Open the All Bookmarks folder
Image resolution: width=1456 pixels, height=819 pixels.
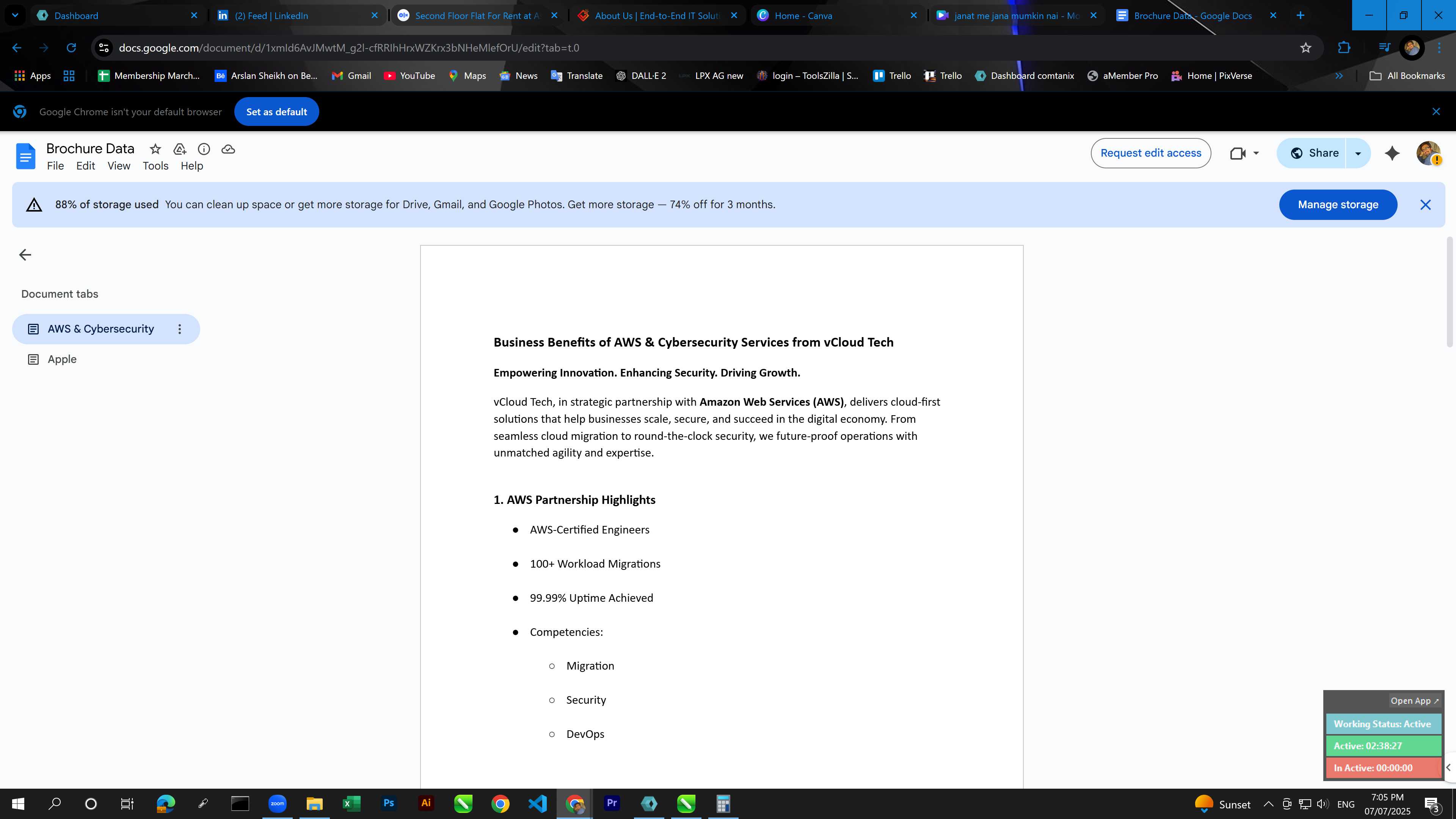(1407, 76)
